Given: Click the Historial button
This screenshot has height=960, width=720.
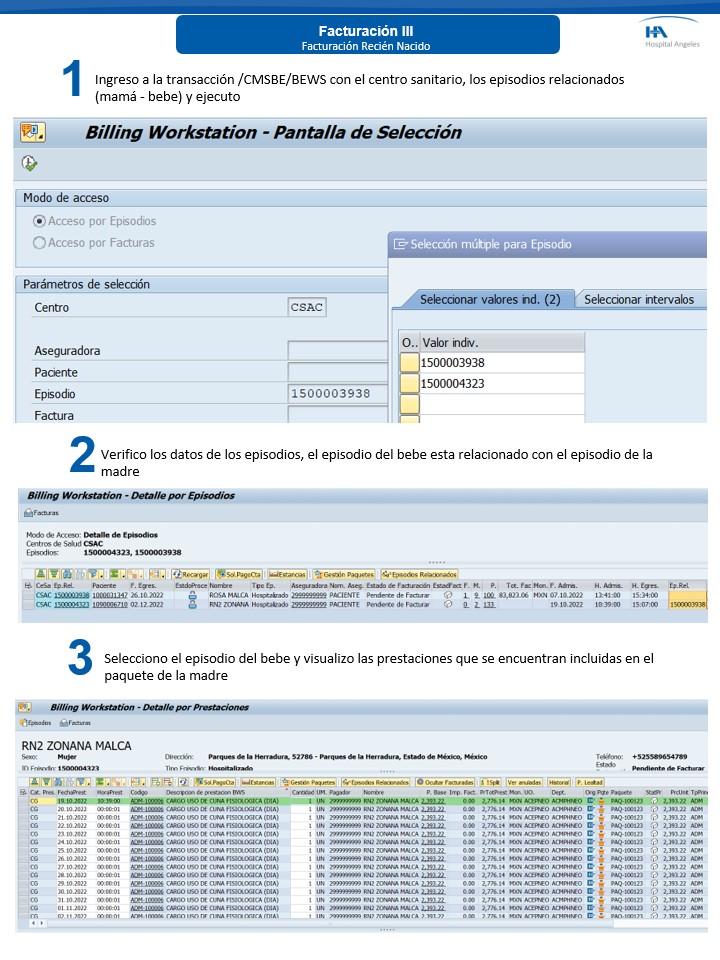Looking at the screenshot, I should tap(558, 782).
